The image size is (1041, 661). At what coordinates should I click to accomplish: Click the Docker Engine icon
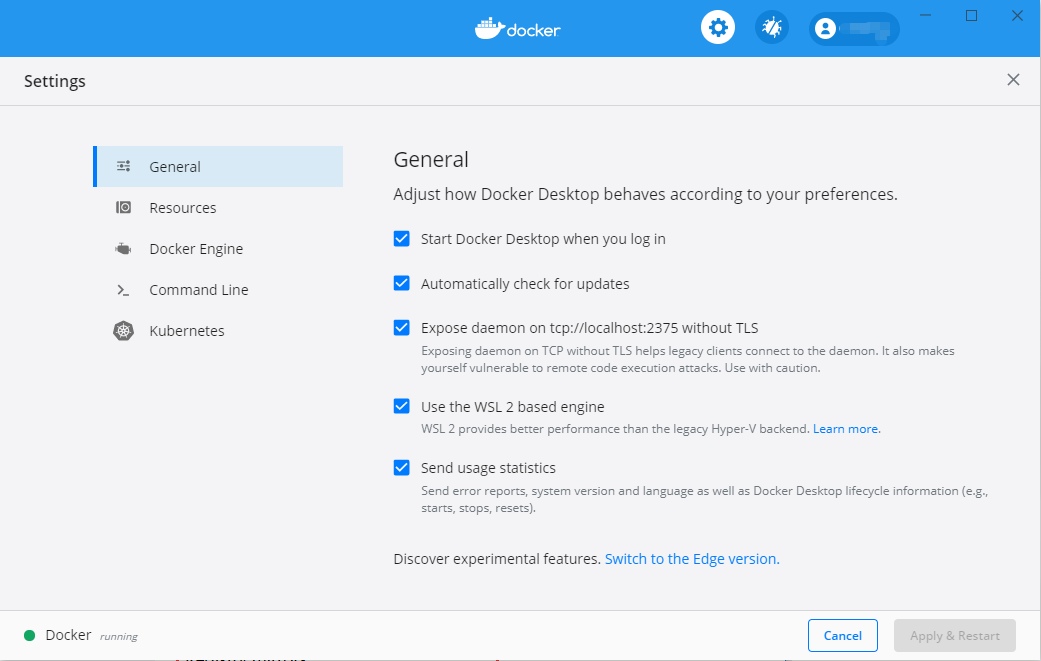[x=123, y=249]
